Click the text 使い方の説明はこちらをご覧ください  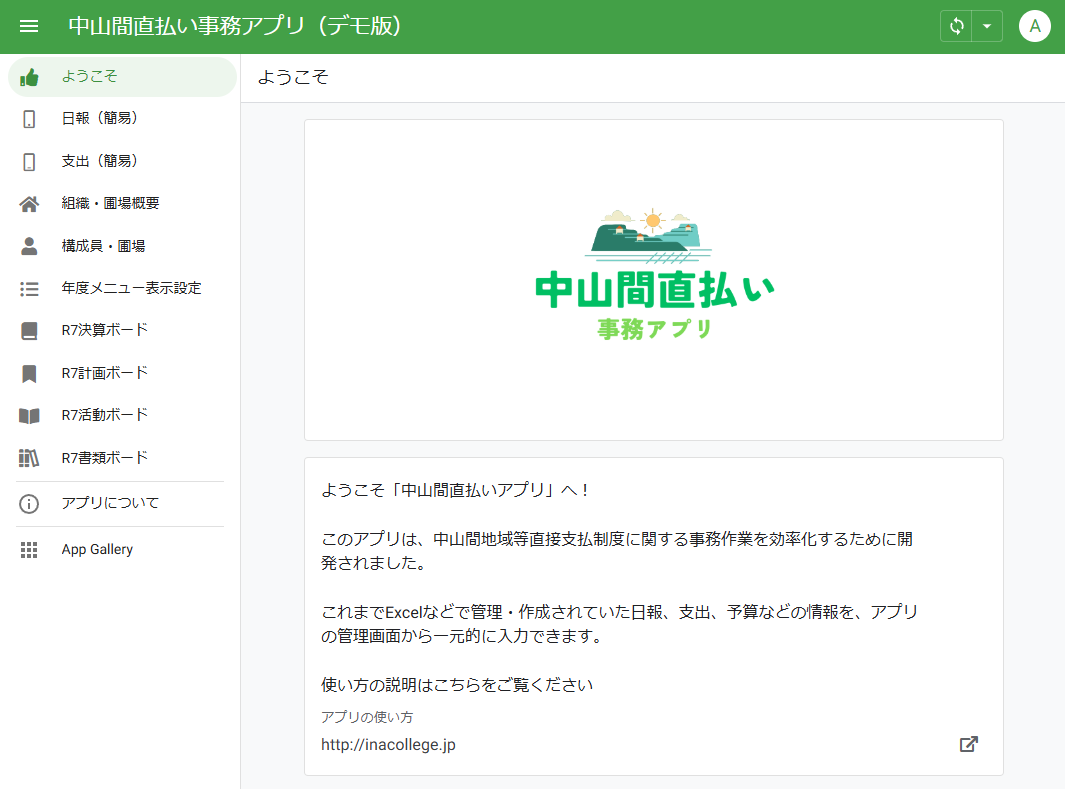click(456, 685)
